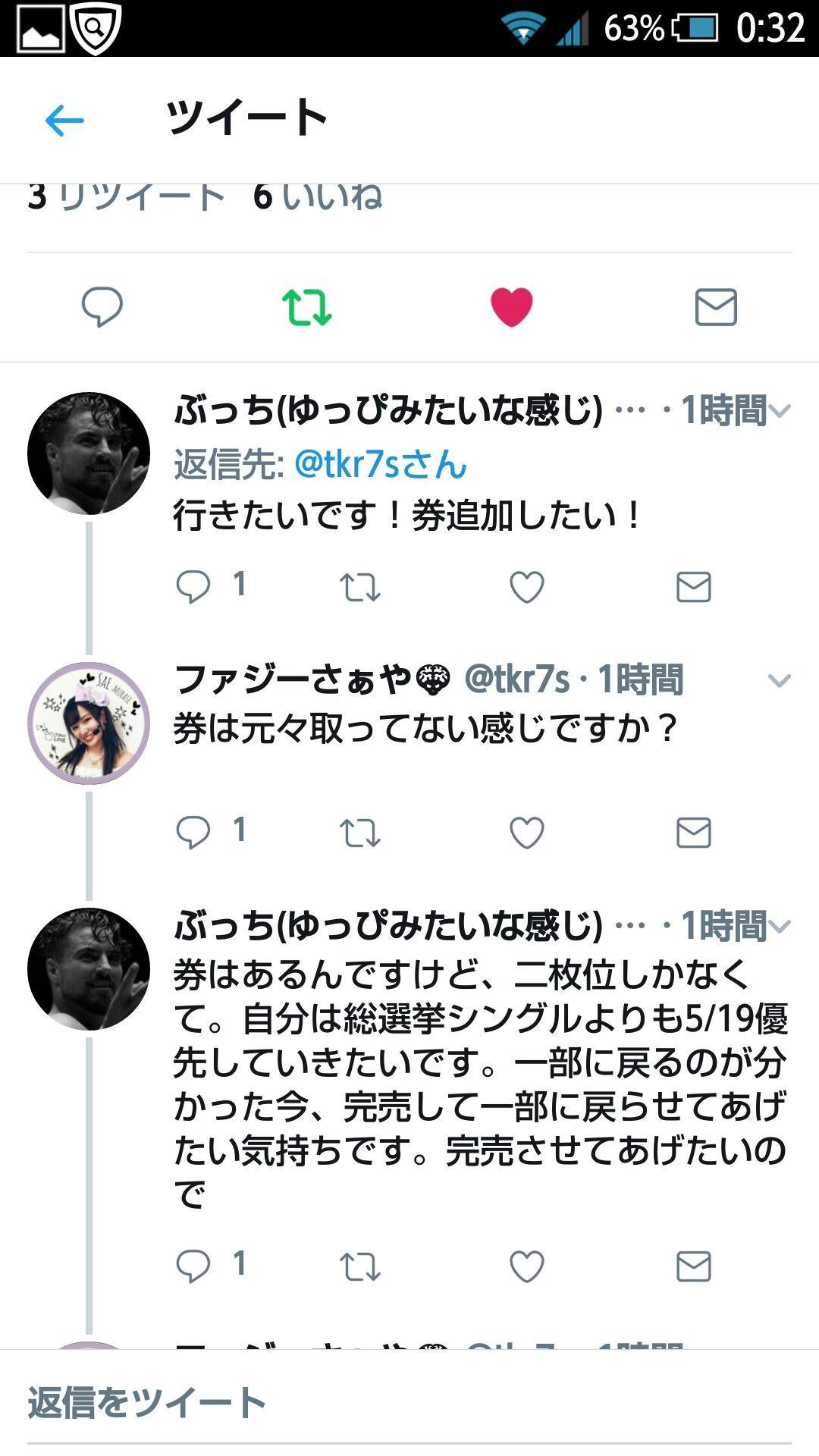Screen dimensions: 819x1456
Task: Like ファジーさぁや's reply with the heart icon
Action: tap(528, 832)
